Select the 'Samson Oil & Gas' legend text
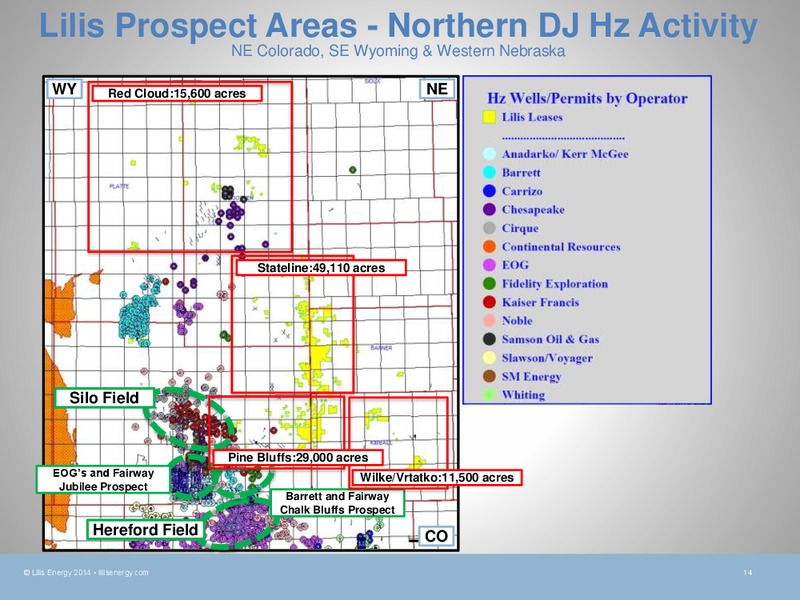Image resolution: width=800 pixels, height=600 pixels. pos(551,339)
